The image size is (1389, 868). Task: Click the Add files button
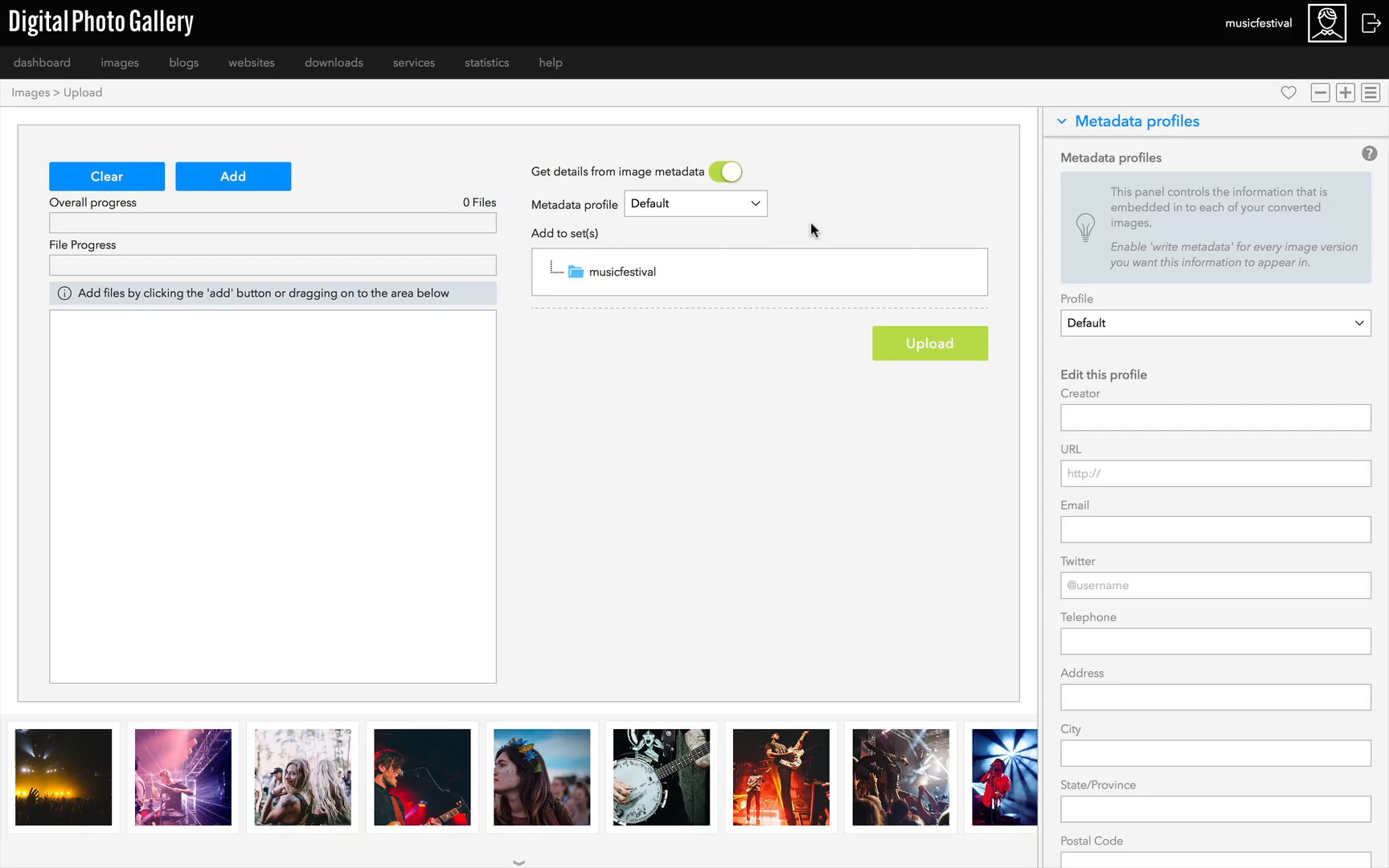(233, 176)
